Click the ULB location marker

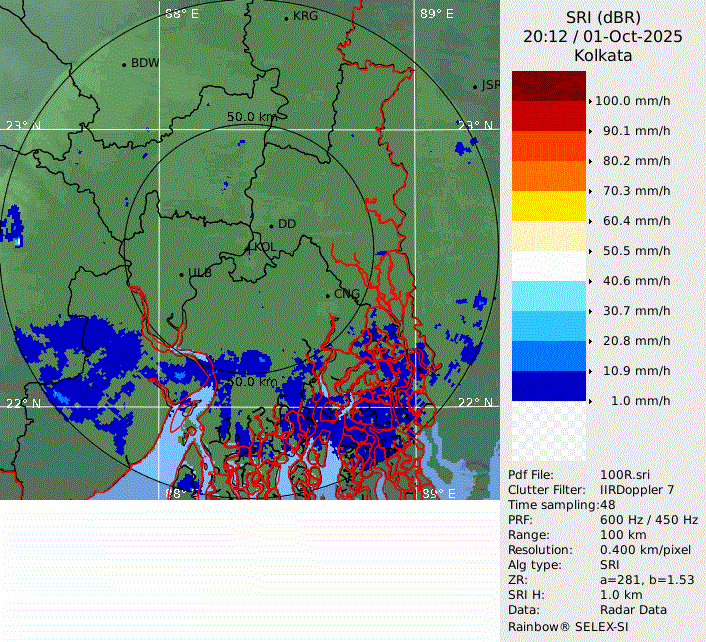[x=181, y=273]
